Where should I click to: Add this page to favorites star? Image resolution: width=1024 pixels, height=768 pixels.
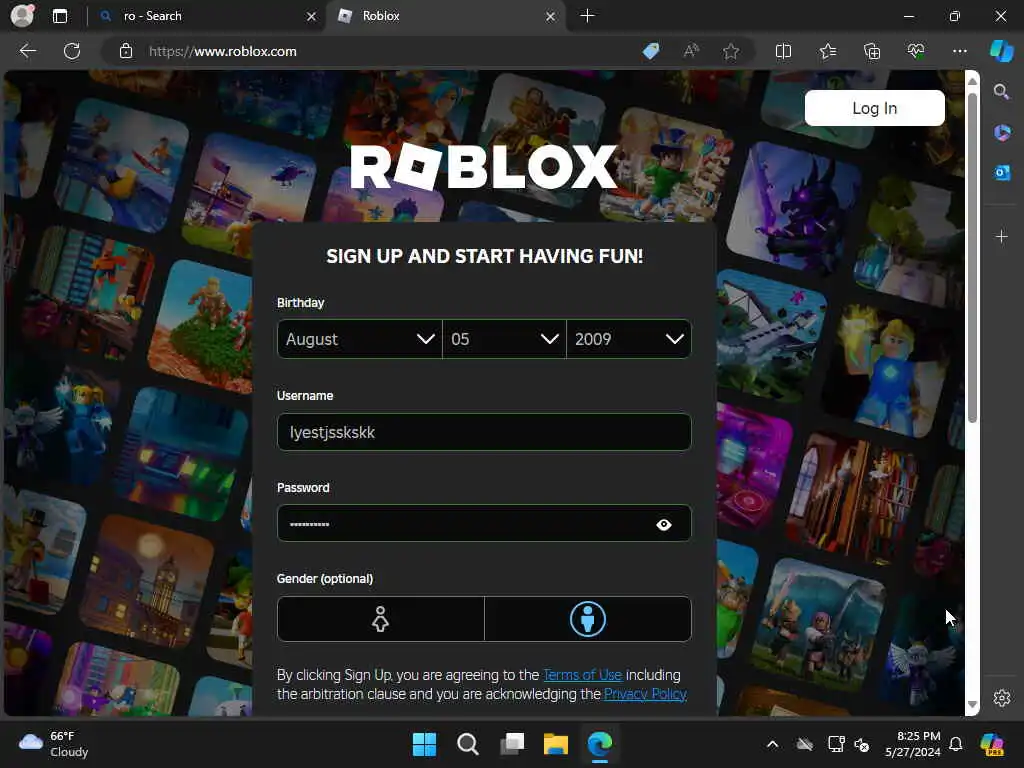731,51
